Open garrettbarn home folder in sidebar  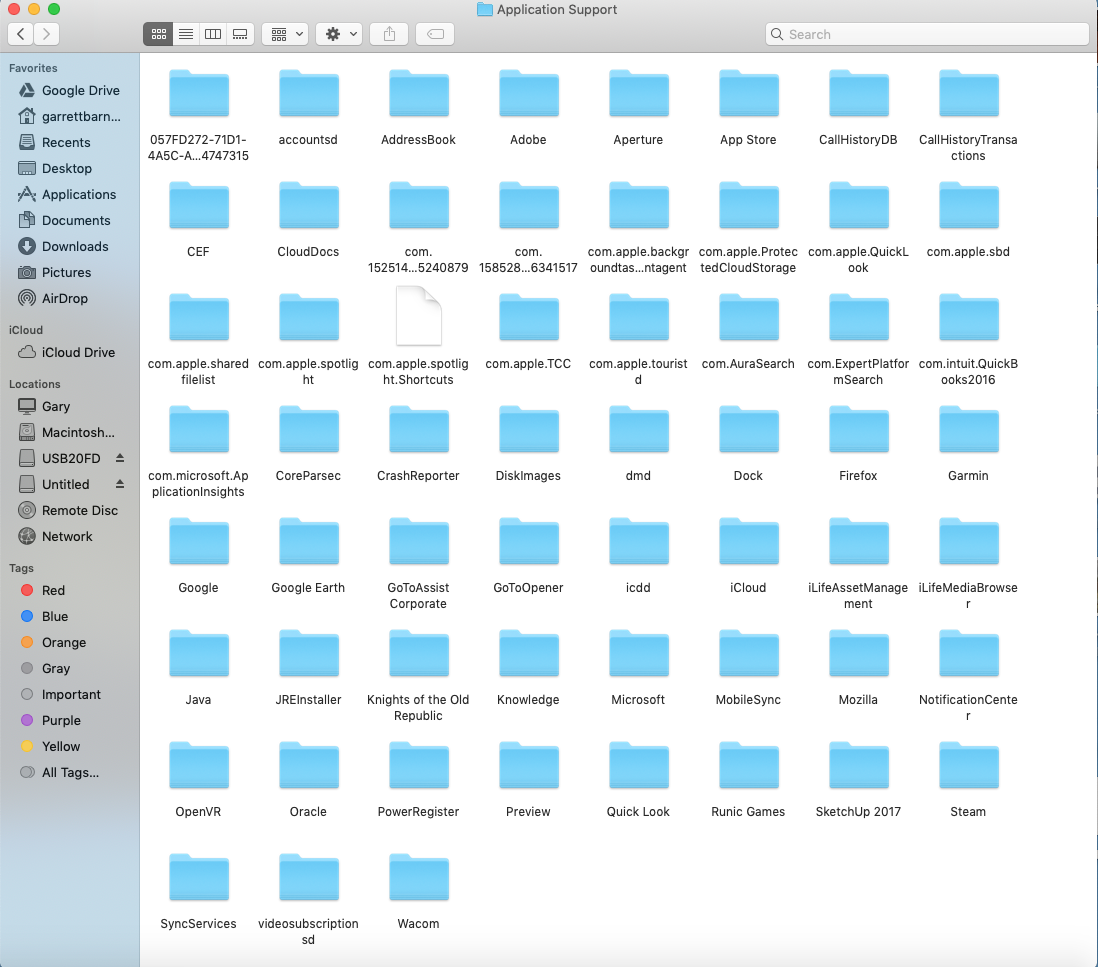69,116
